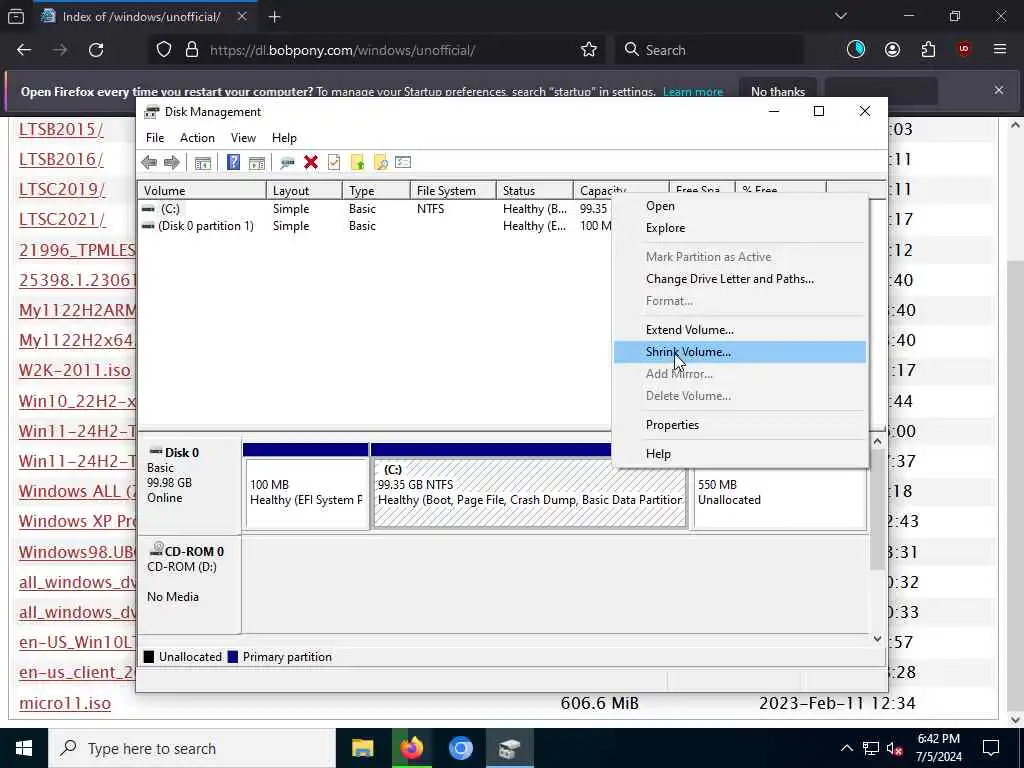Screen dimensions: 1024x768
Task: Open the Help menu in Disk Management
Action: (284, 138)
